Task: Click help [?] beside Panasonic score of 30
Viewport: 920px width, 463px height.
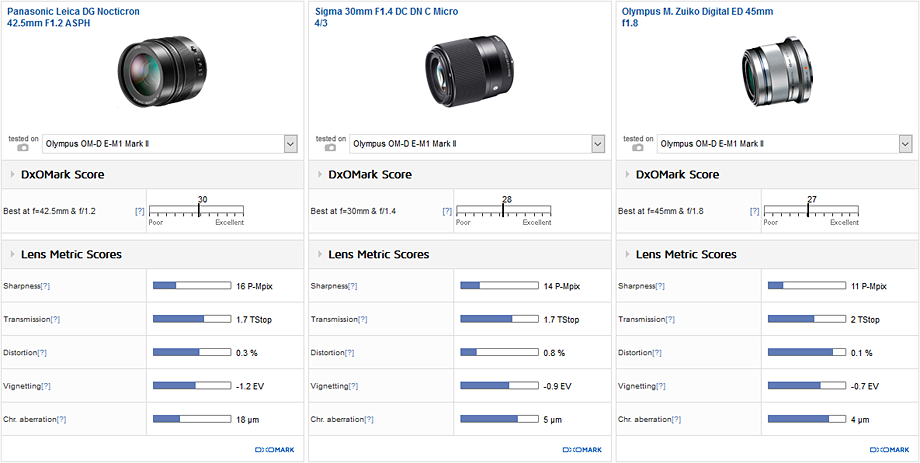Action: pos(140,211)
